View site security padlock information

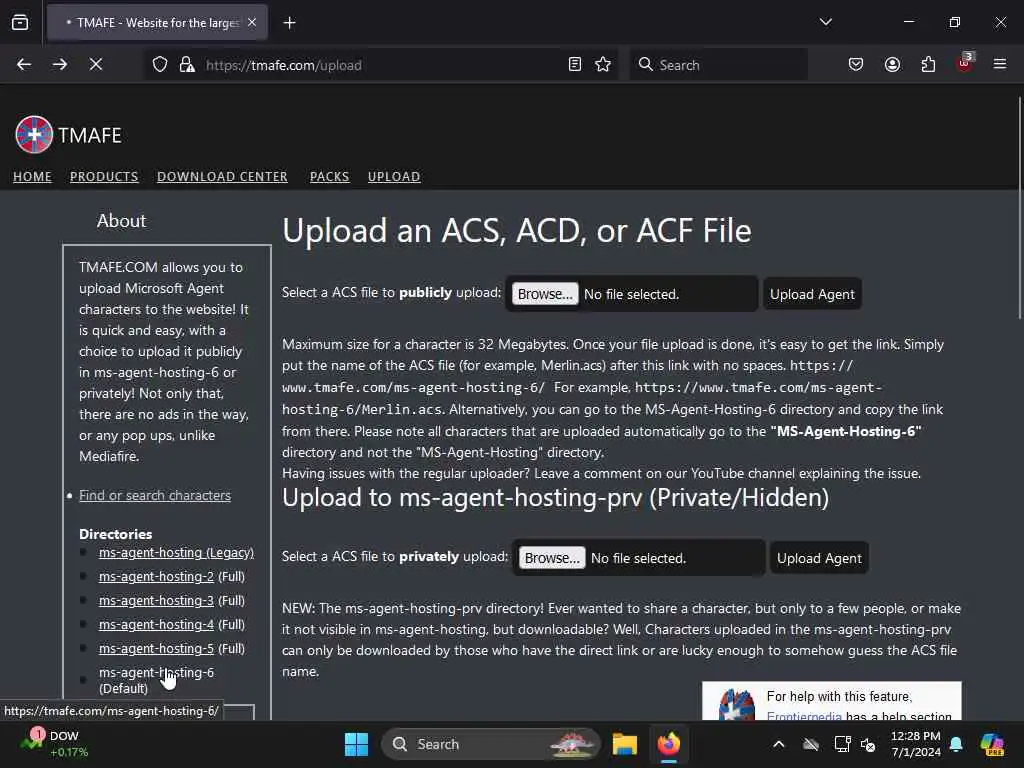pyautogui.click(x=187, y=65)
